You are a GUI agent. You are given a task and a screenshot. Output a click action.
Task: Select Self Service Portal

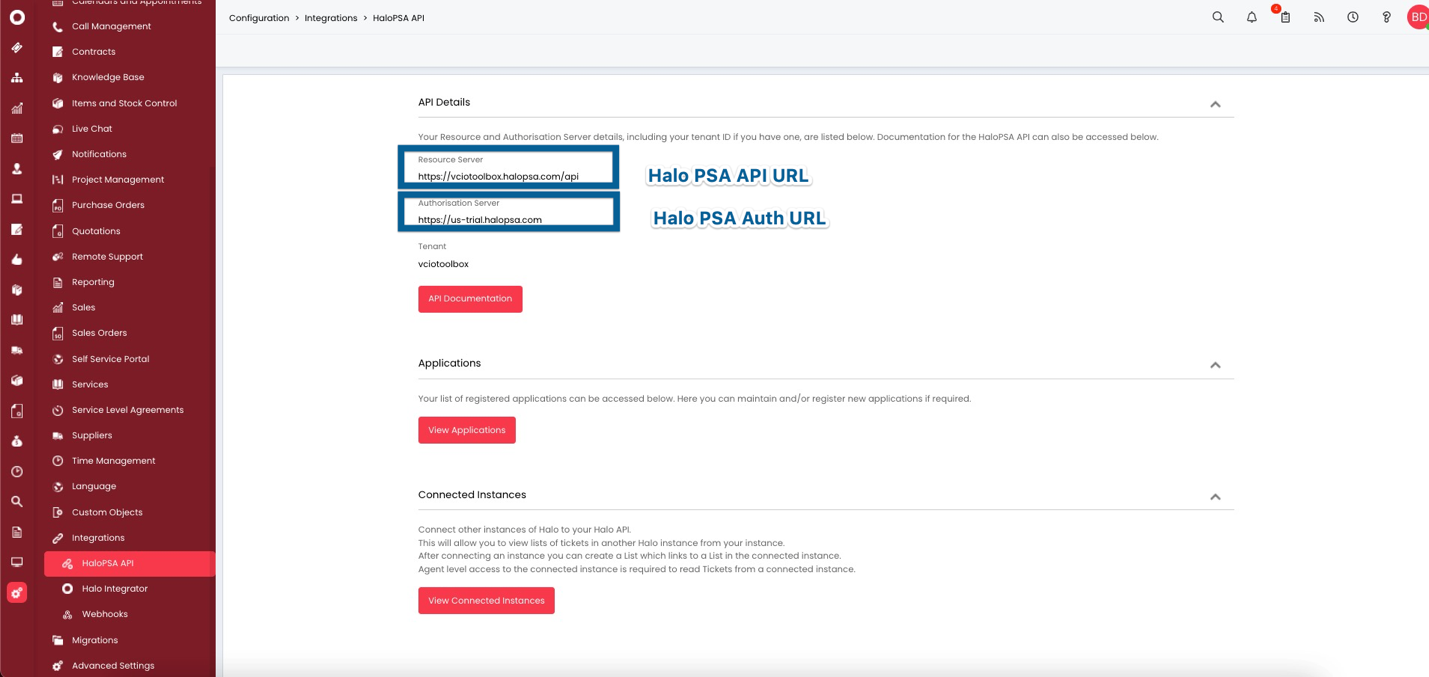click(110, 359)
